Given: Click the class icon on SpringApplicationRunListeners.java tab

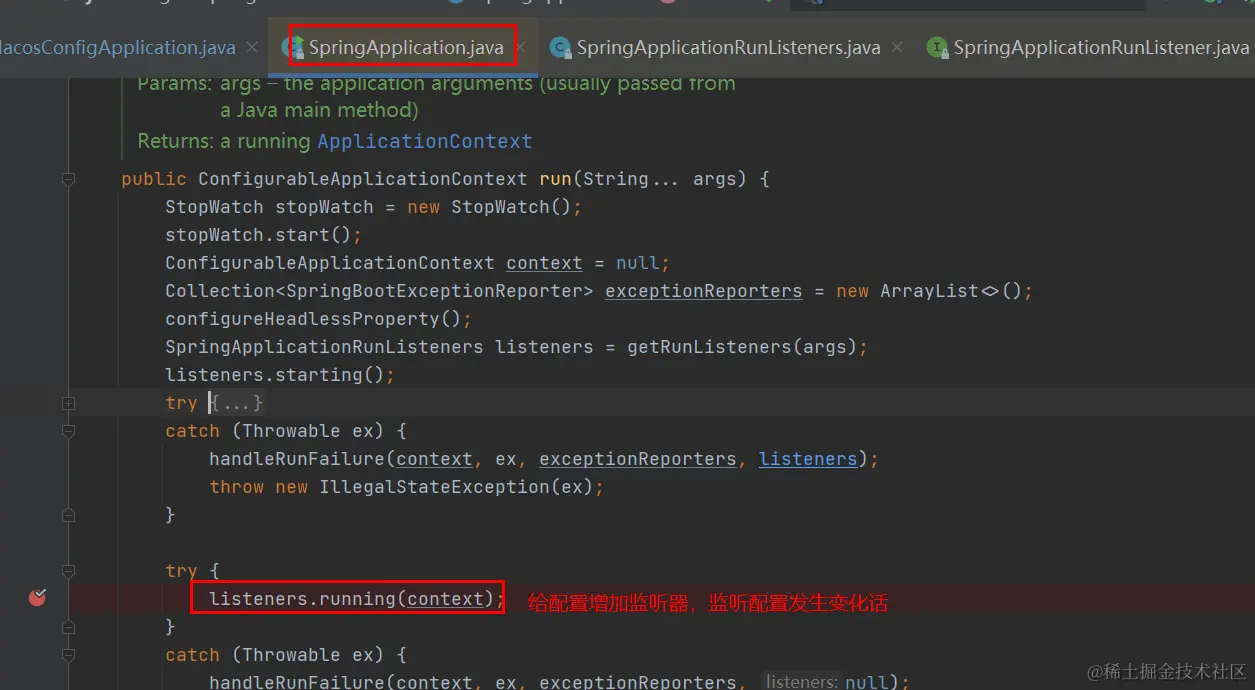Looking at the screenshot, I should click(x=560, y=47).
